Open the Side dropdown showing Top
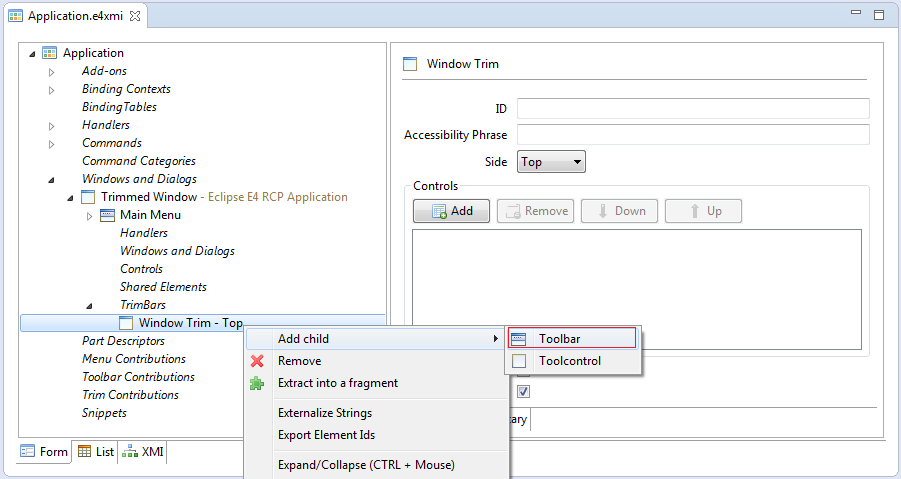Image resolution: width=901 pixels, height=479 pixels. [551, 162]
